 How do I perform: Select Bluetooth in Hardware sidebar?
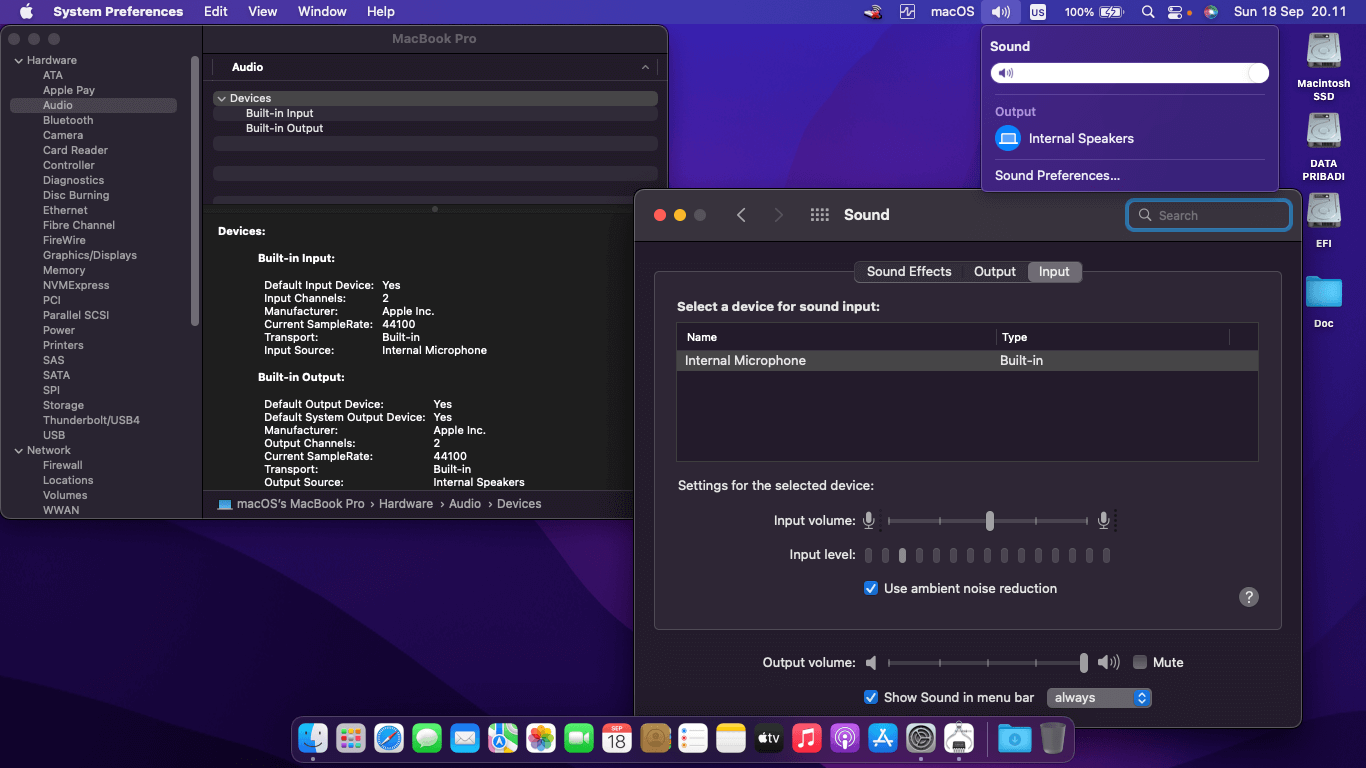68,120
